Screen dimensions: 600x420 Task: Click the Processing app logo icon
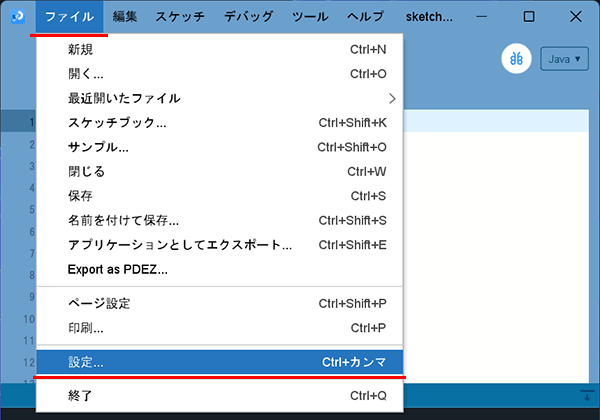[18, 16]
